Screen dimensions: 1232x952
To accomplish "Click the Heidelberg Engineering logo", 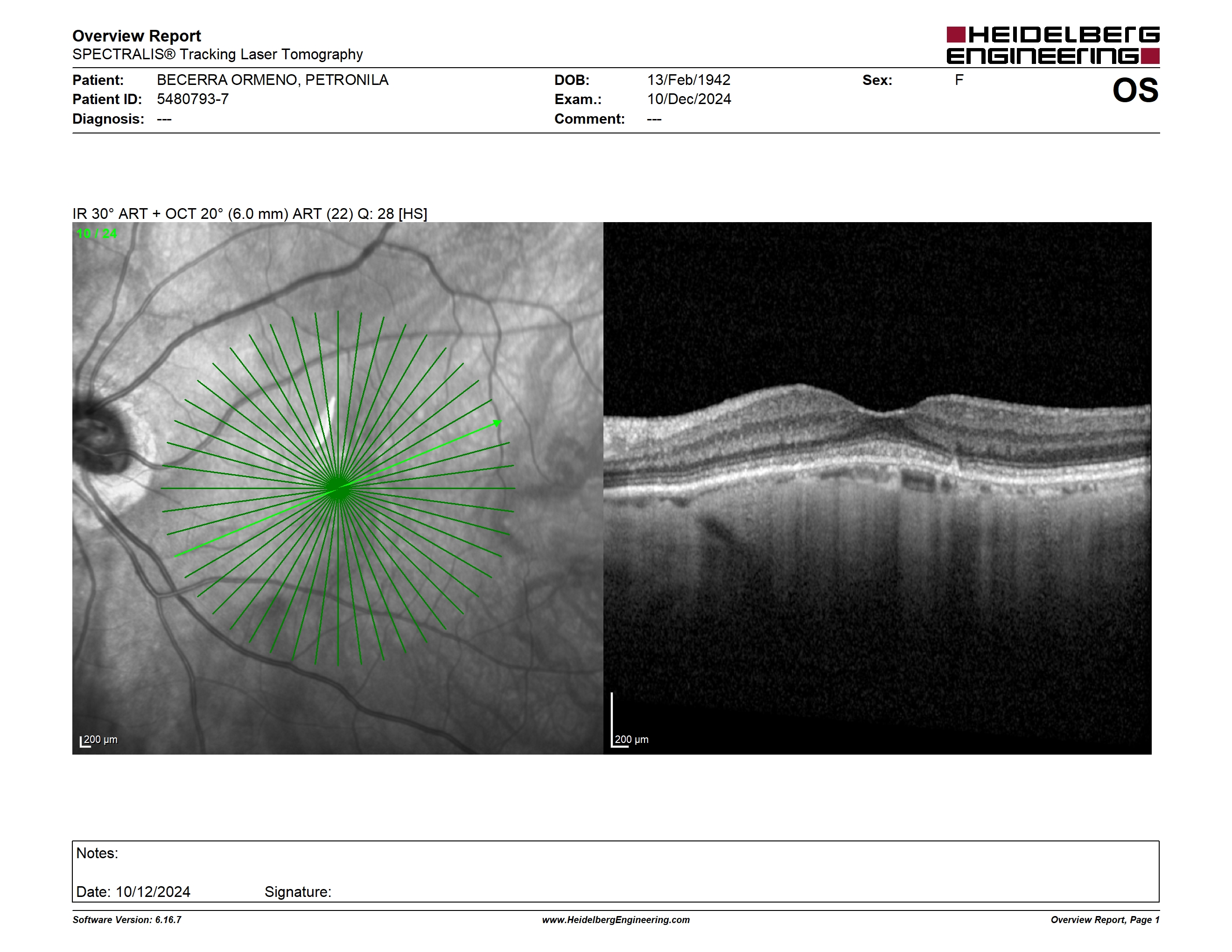I will click(x=1053, y=45).
